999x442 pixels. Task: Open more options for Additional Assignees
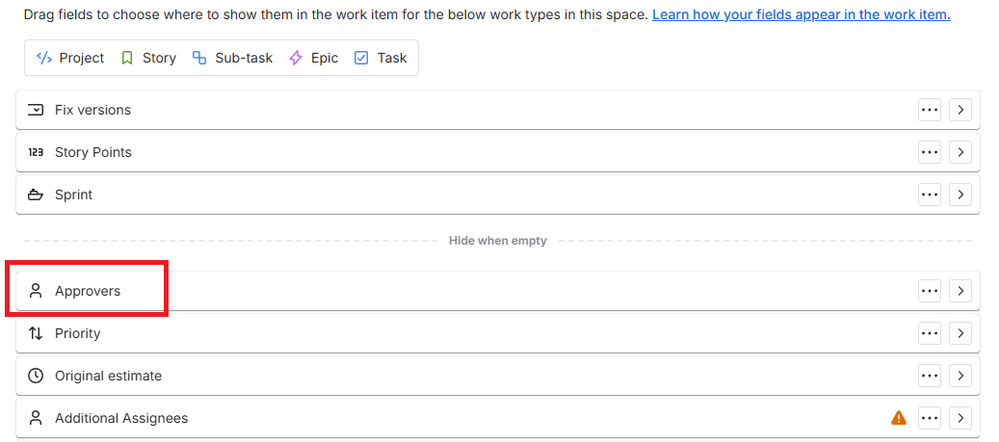pyautogui.click(x=930, y=418)
